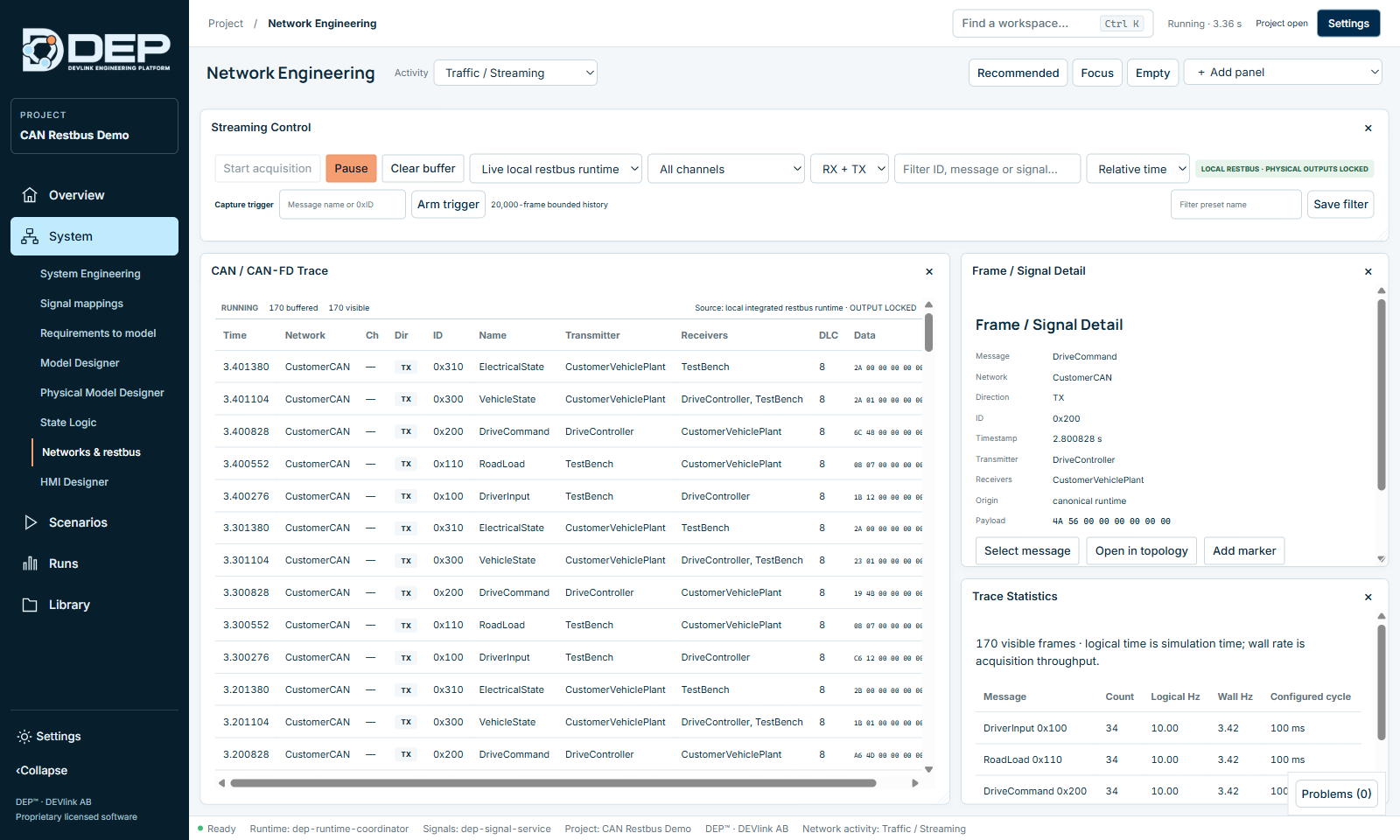Select State Logic in the sidebar
The width and height of the screenshot is (1400, 840).
(68, 423)
